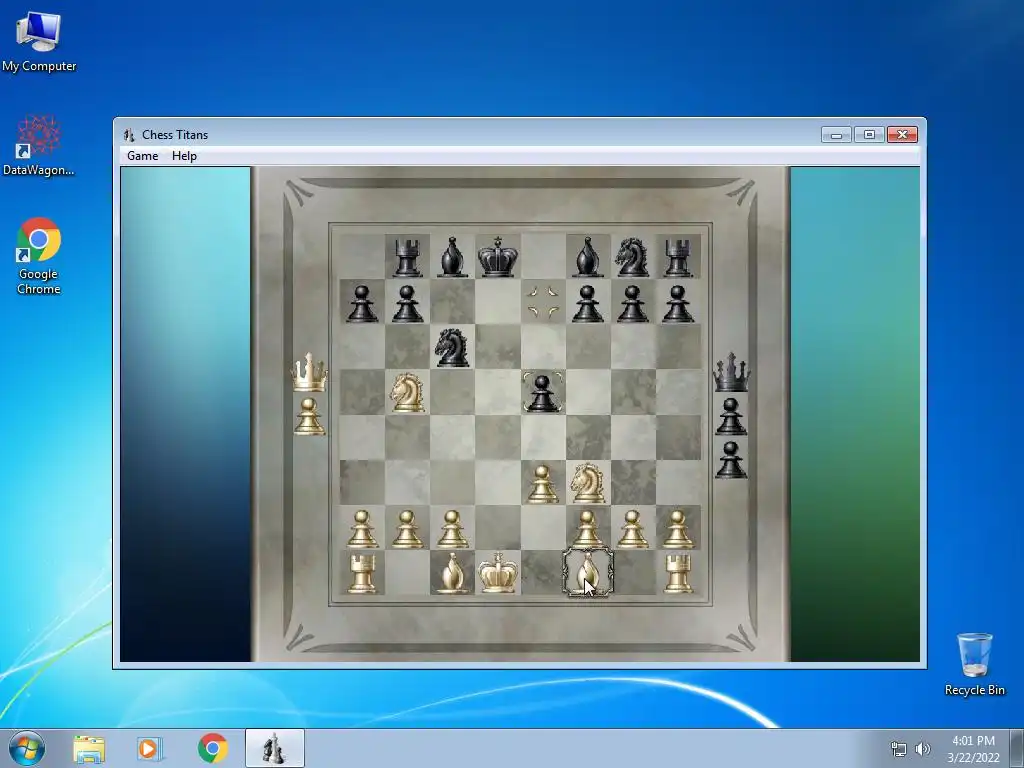
Task: Select the white pawn on g2
Action: (633, 528)
